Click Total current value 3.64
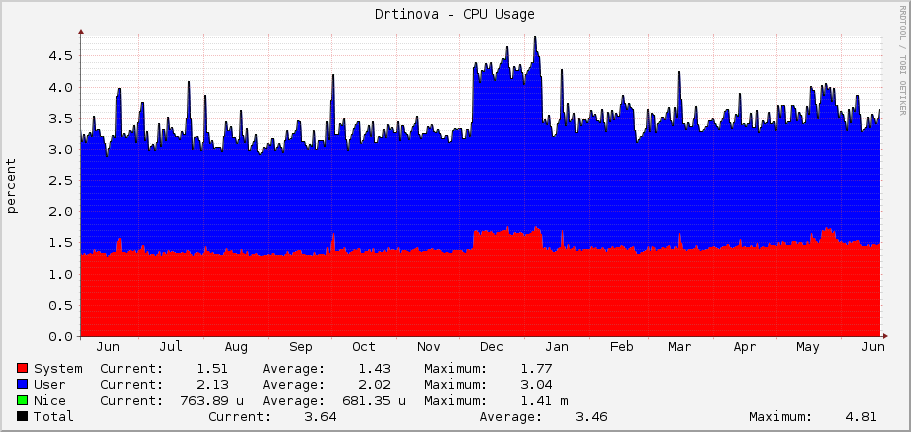 [320, 416]
